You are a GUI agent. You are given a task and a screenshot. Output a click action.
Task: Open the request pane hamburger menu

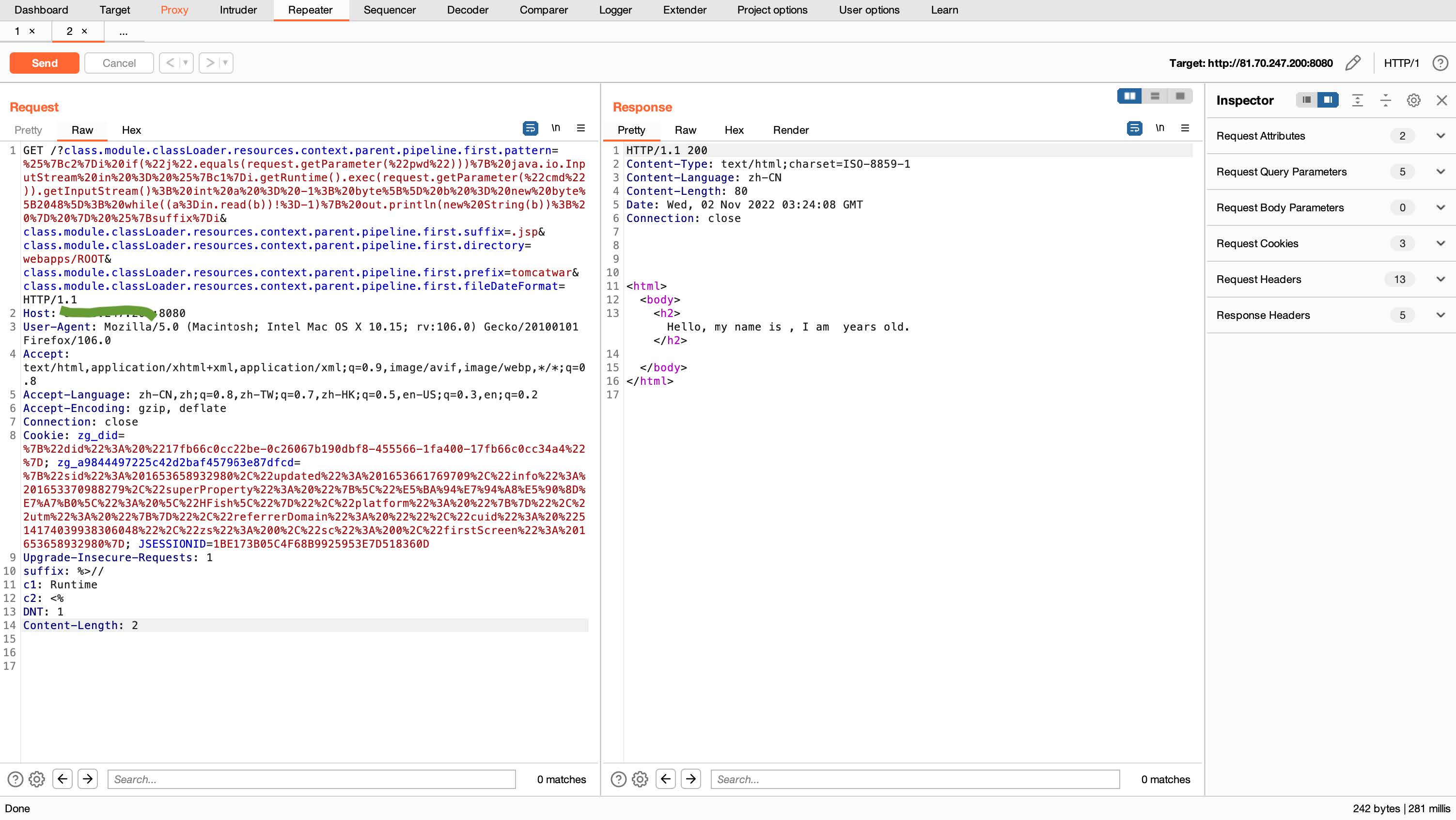pos(580,128)
